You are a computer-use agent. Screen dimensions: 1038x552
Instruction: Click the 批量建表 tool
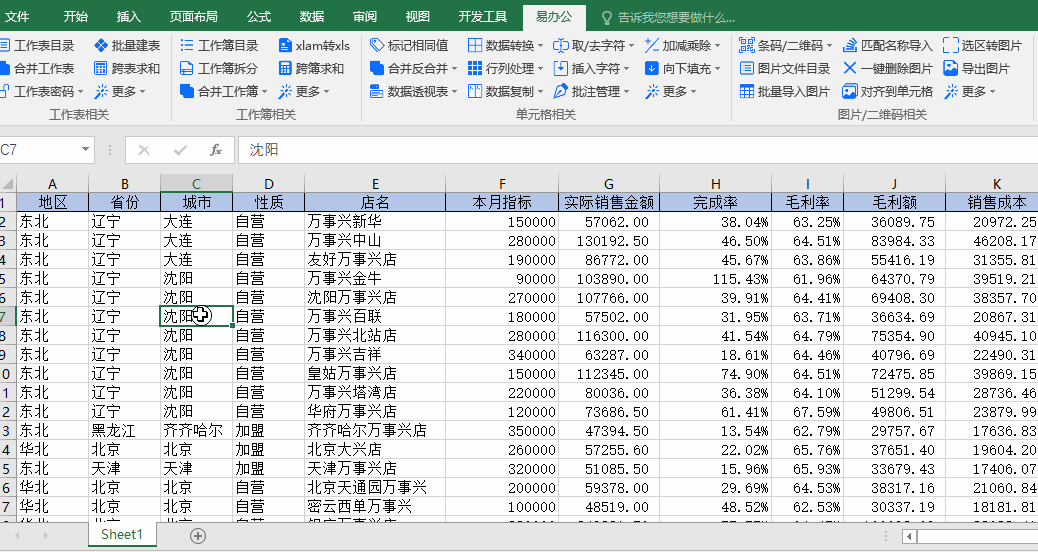(127, 46)
